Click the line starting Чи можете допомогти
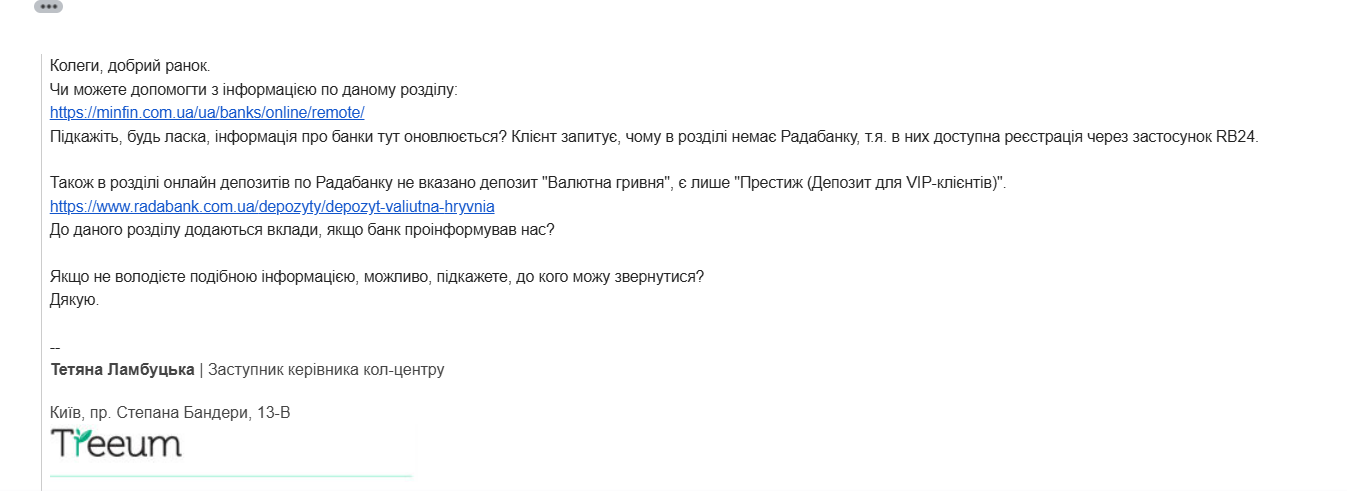1347x491 pixels. 254,90
